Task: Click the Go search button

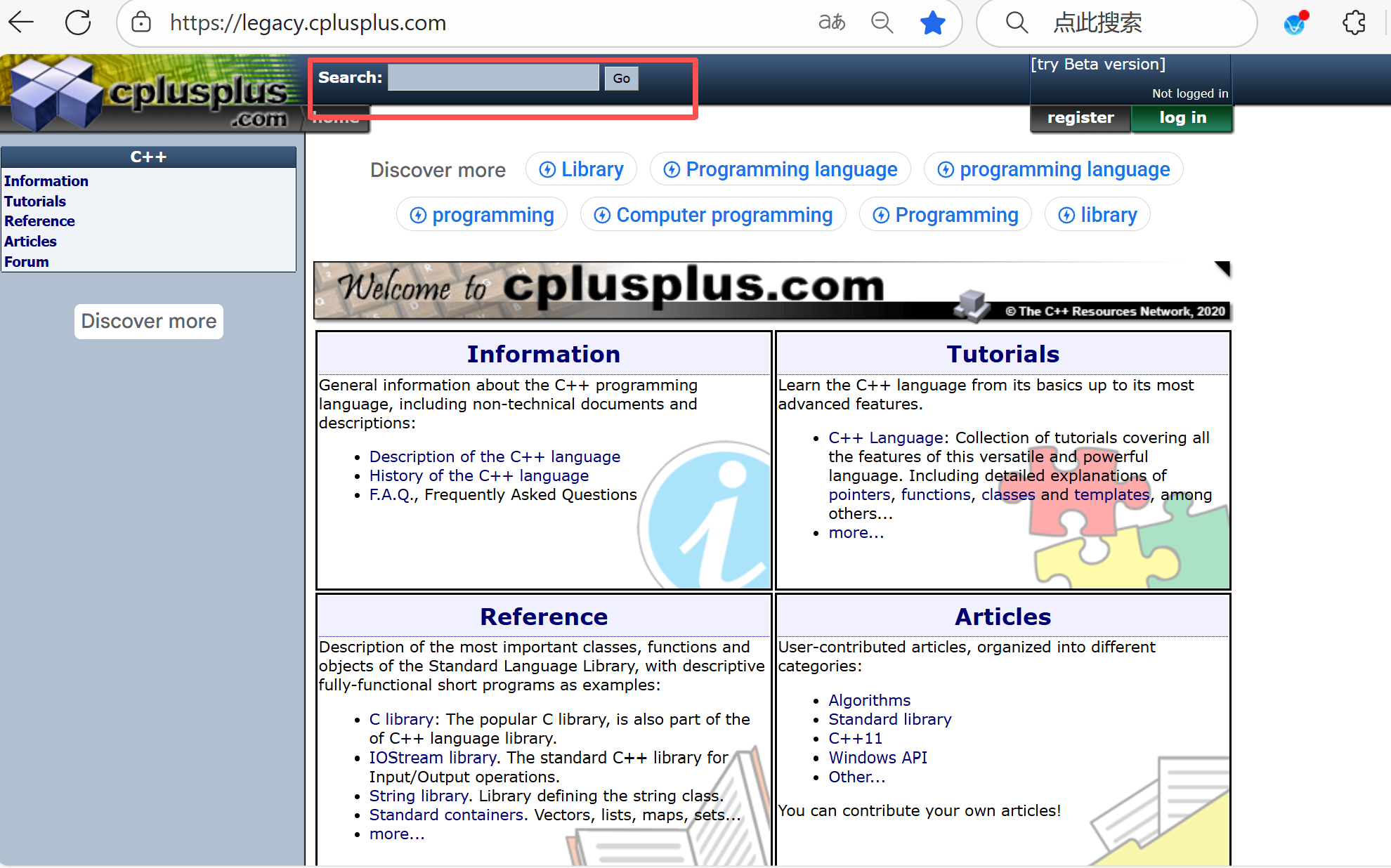Action: click(x=621, y=78)
